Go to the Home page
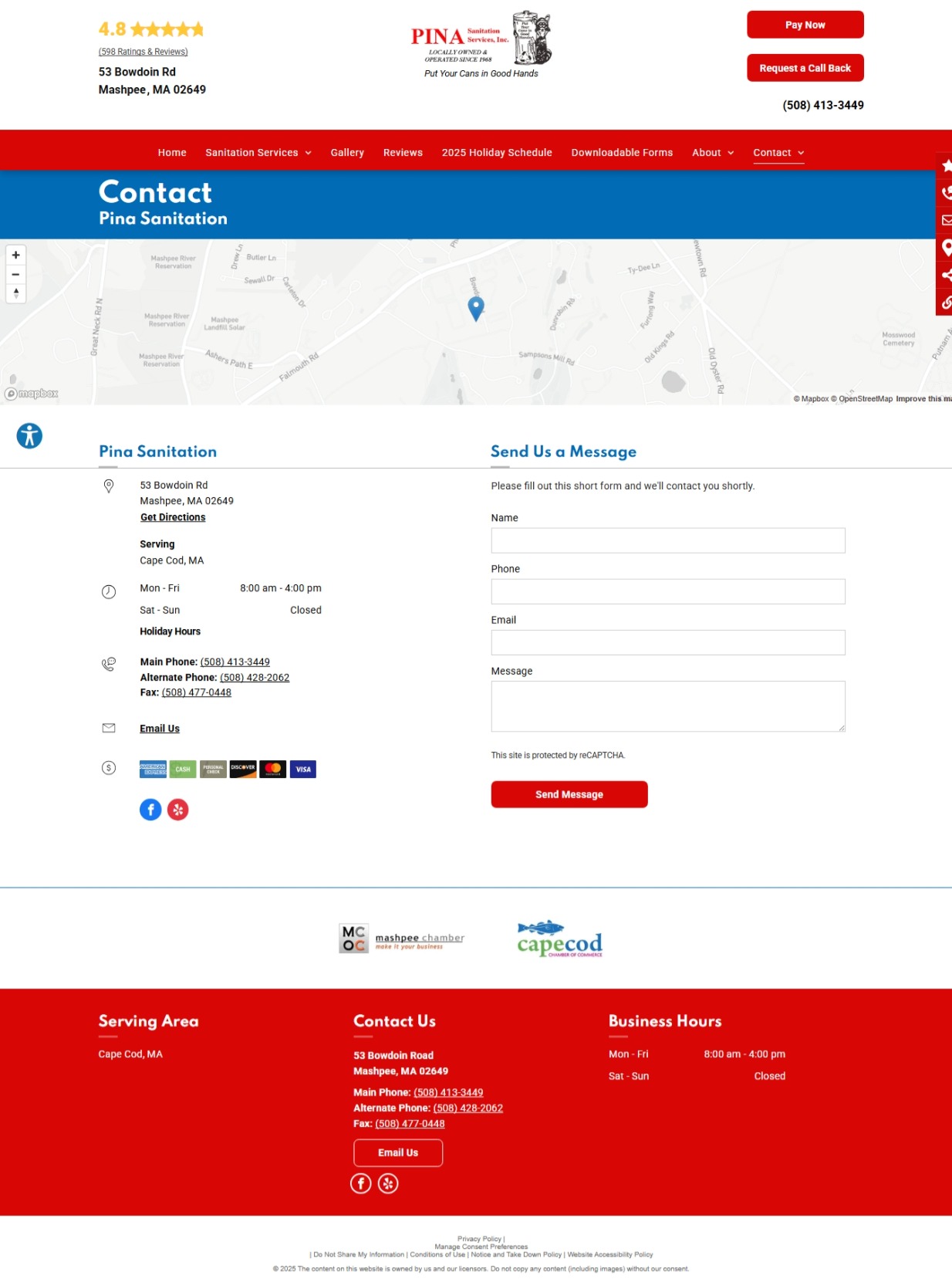Image resolution: width=952 pixels, height=1282 pixels. point(172,153)
